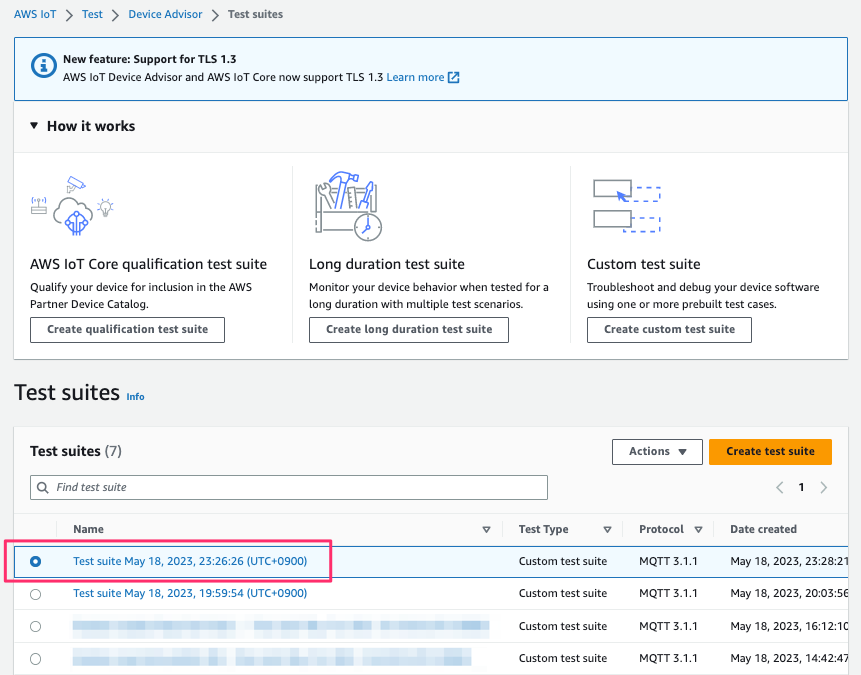Click the toolbox long duration illustration
Screen dimensions: 861x675
(x=347, y=207)
